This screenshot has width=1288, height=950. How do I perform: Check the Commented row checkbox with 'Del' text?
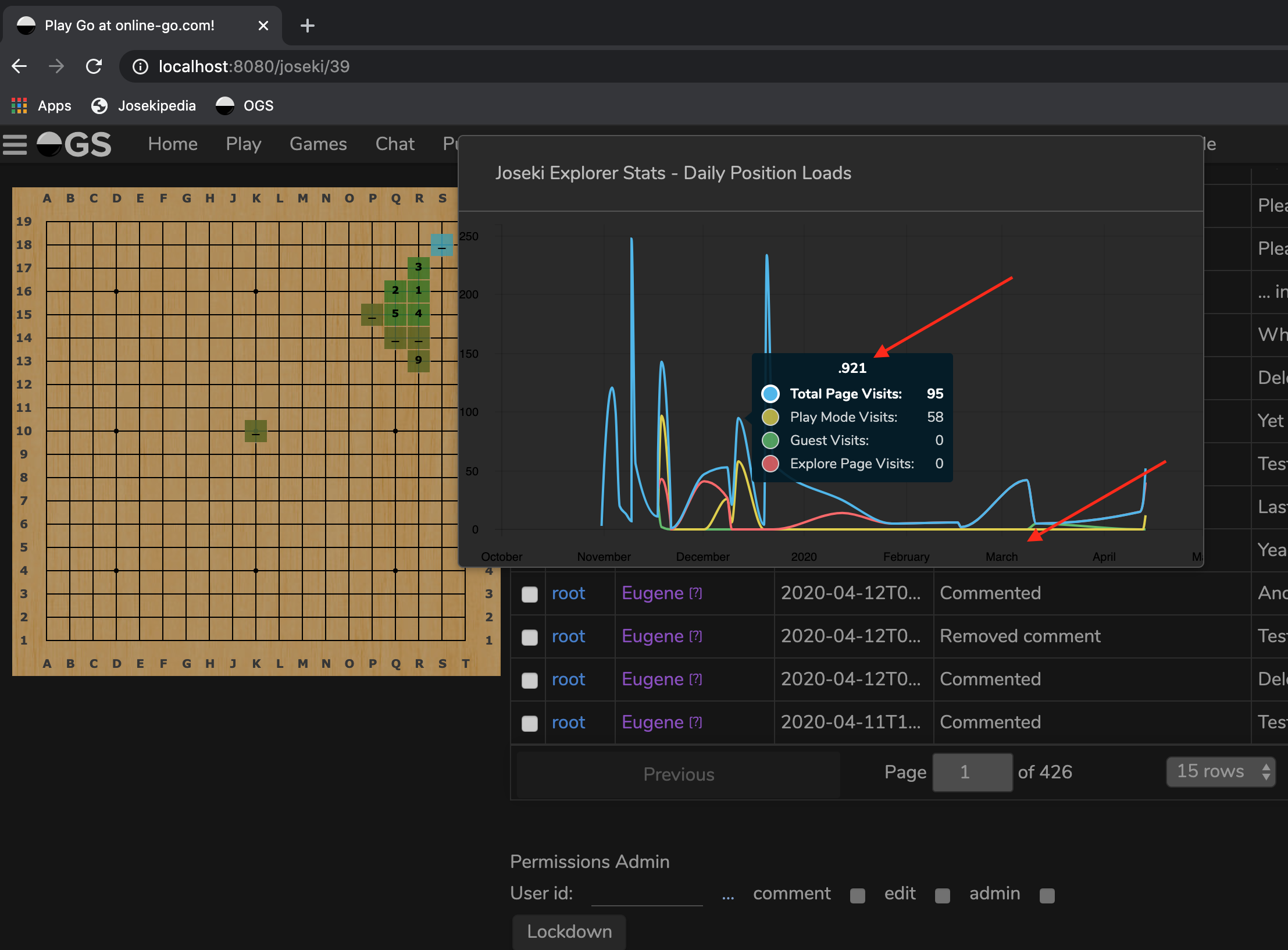530,681
